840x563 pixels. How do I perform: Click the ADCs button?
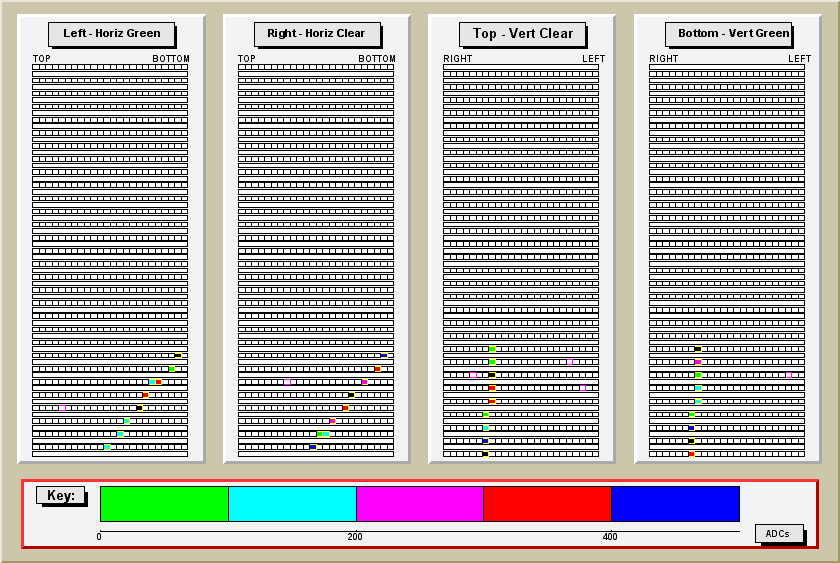point(779,533)
